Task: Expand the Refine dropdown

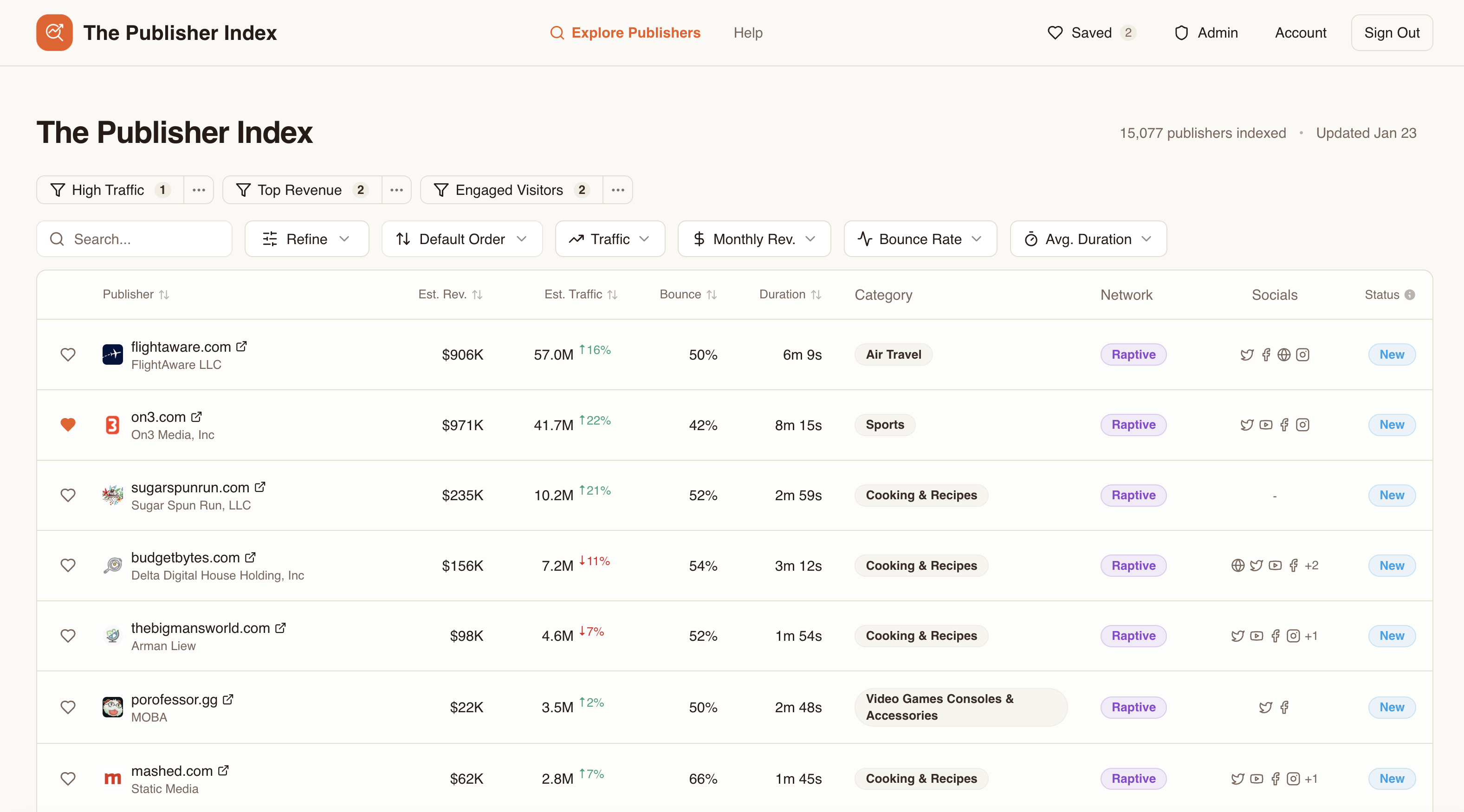Action: (307, 238)
